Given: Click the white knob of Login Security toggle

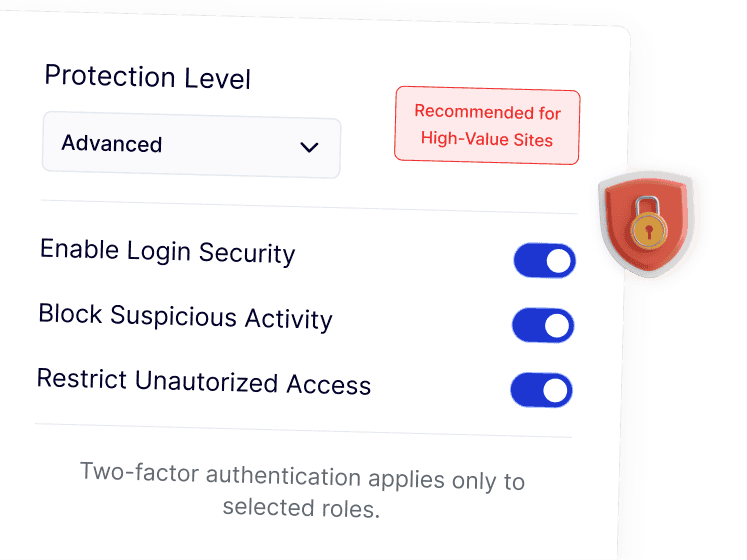Looking at the screenshot, I should tap(559, 262).
